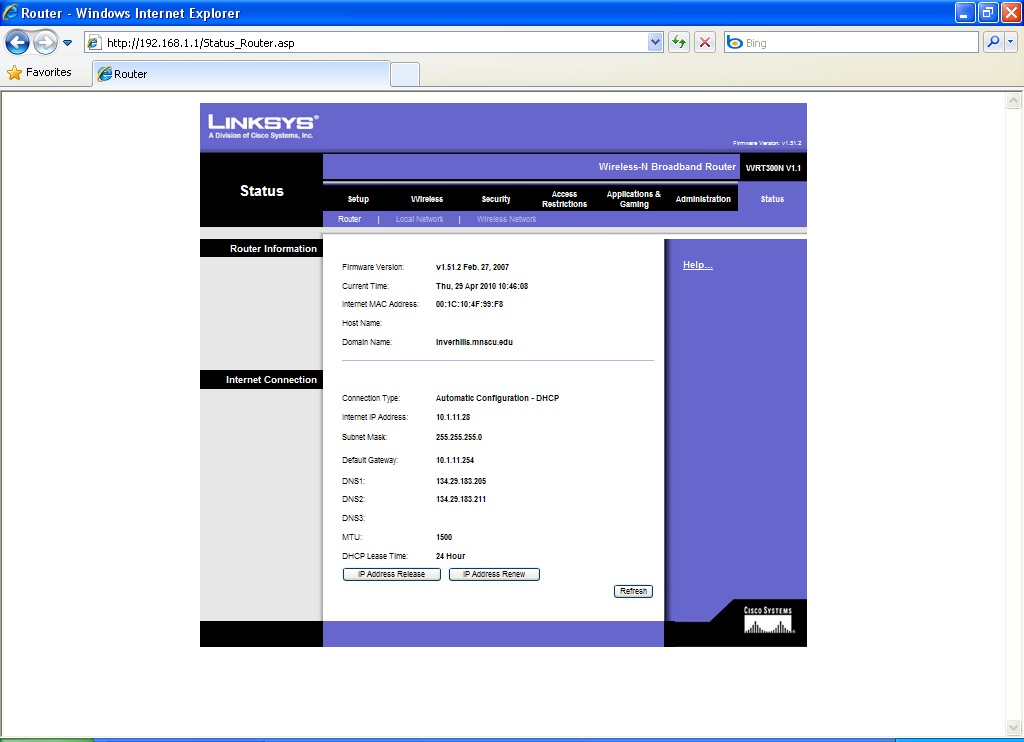The height and width of the screenshot is (742, 1024).
Task: Open the search provider options dropdown
Action: 1010,42
